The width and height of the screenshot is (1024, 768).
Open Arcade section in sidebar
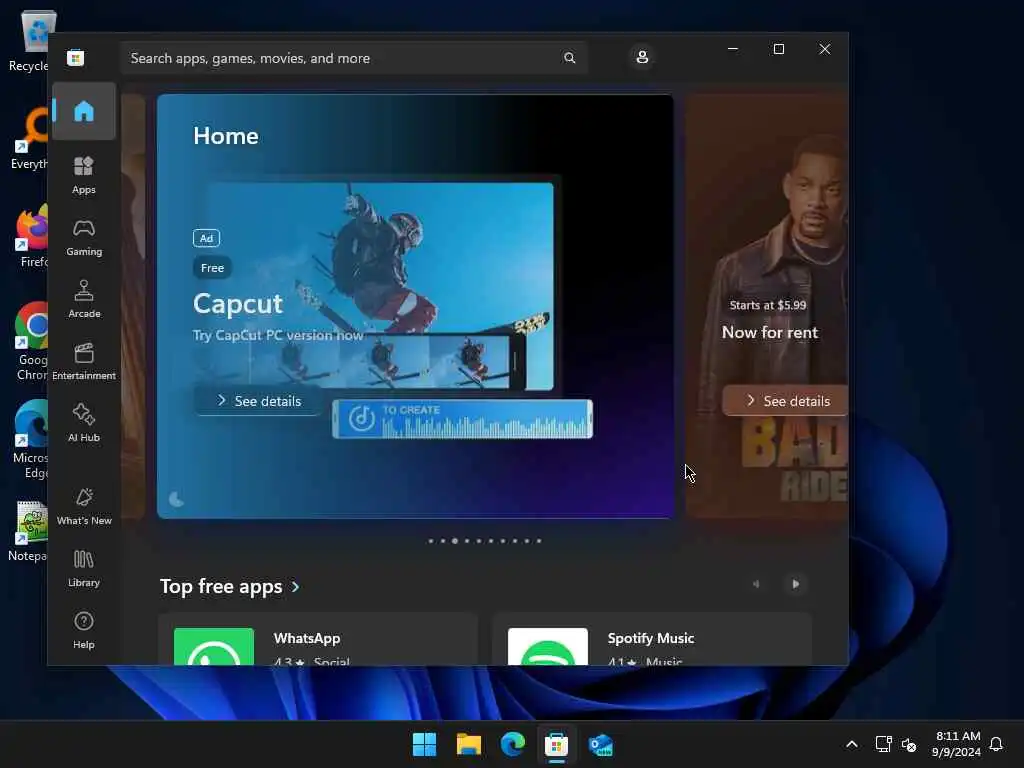coord(84,299)
